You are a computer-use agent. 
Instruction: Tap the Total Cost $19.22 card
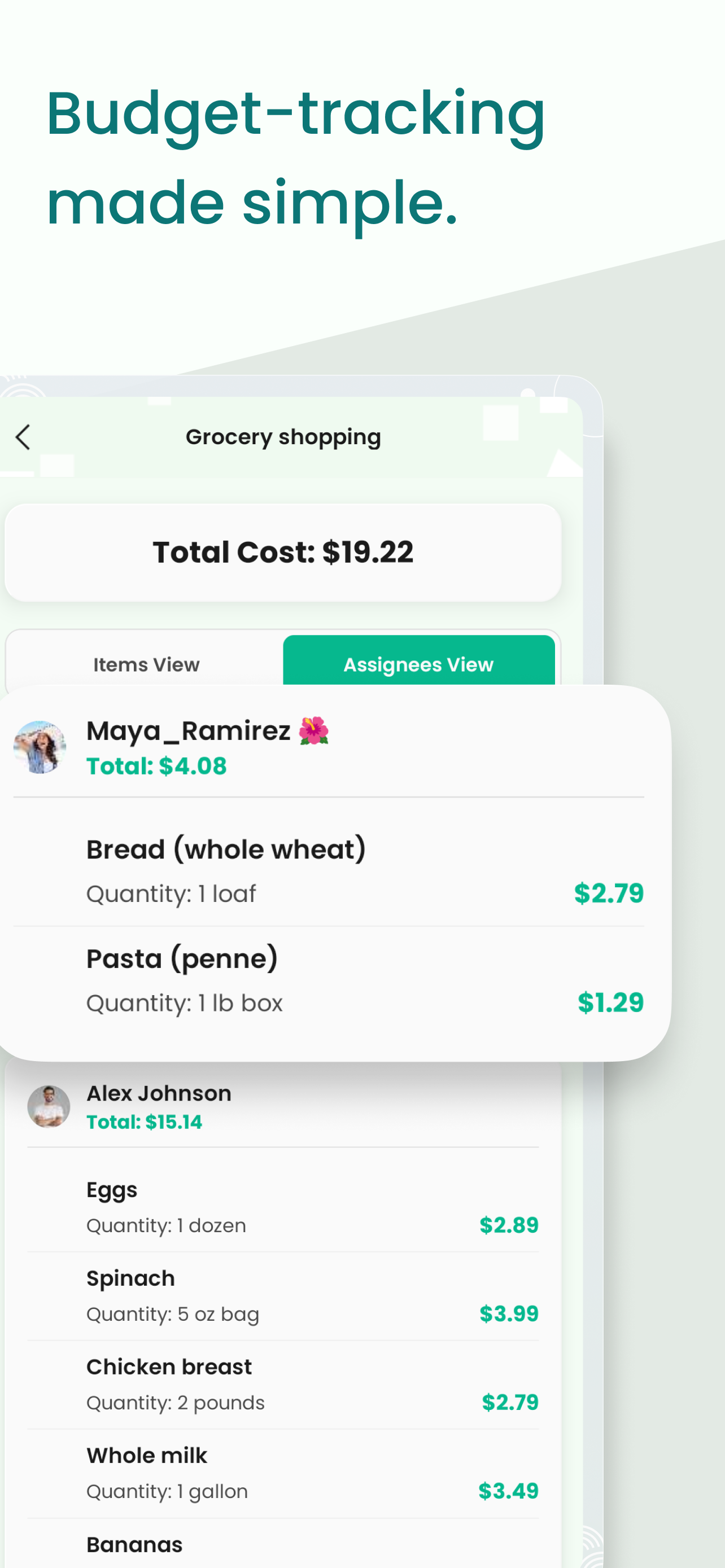pos(283,552)
